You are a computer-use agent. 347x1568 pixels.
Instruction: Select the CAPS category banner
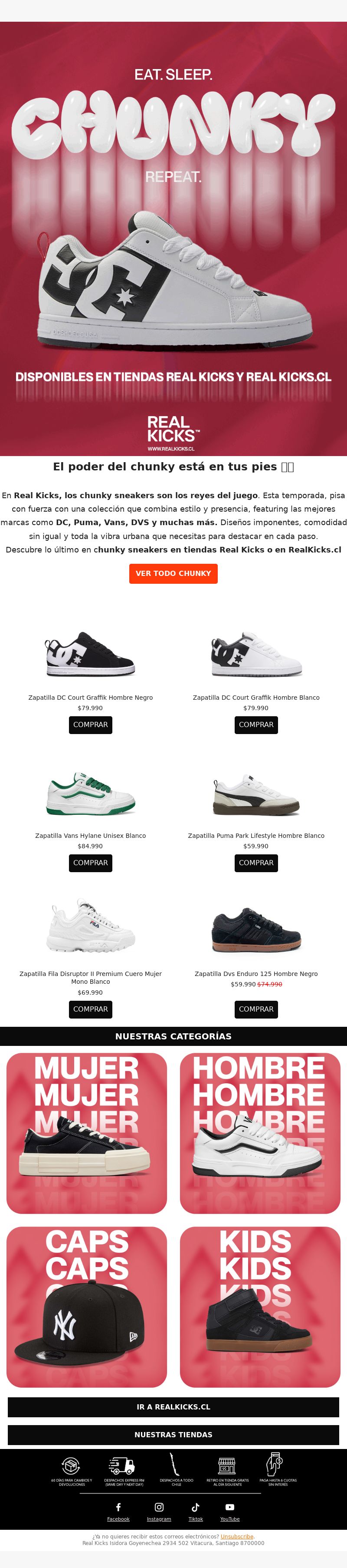87,1307
